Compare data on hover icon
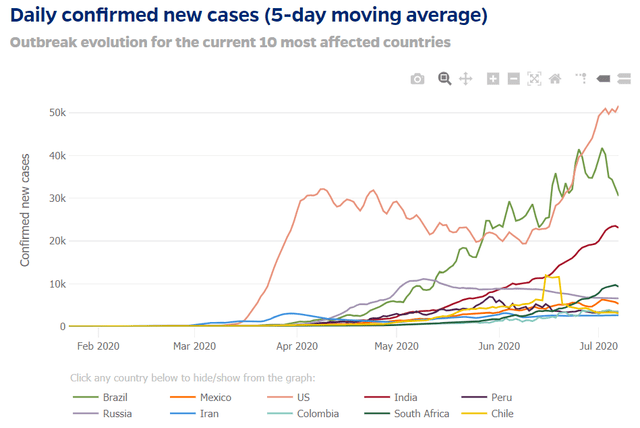Viewport: 640px width, 428px height. 624,78
